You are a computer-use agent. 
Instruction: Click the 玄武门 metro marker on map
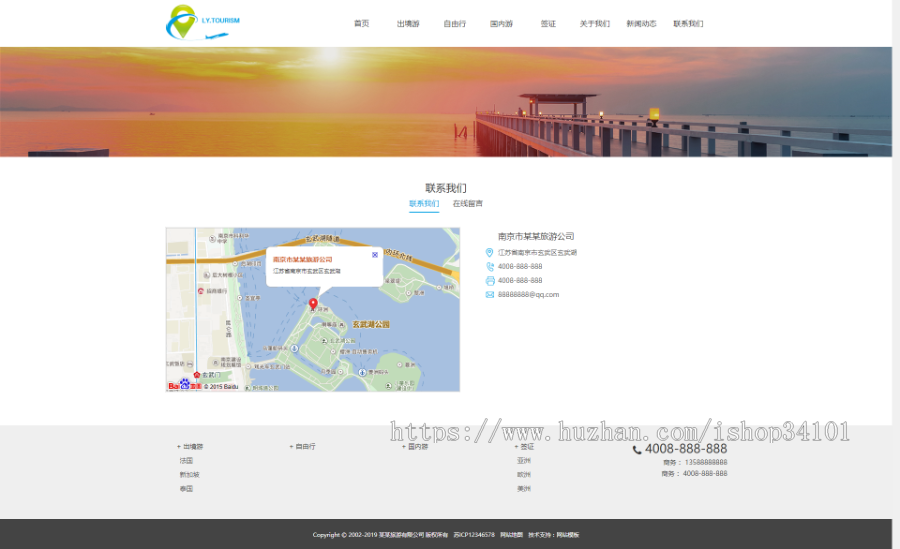point(197,374)
